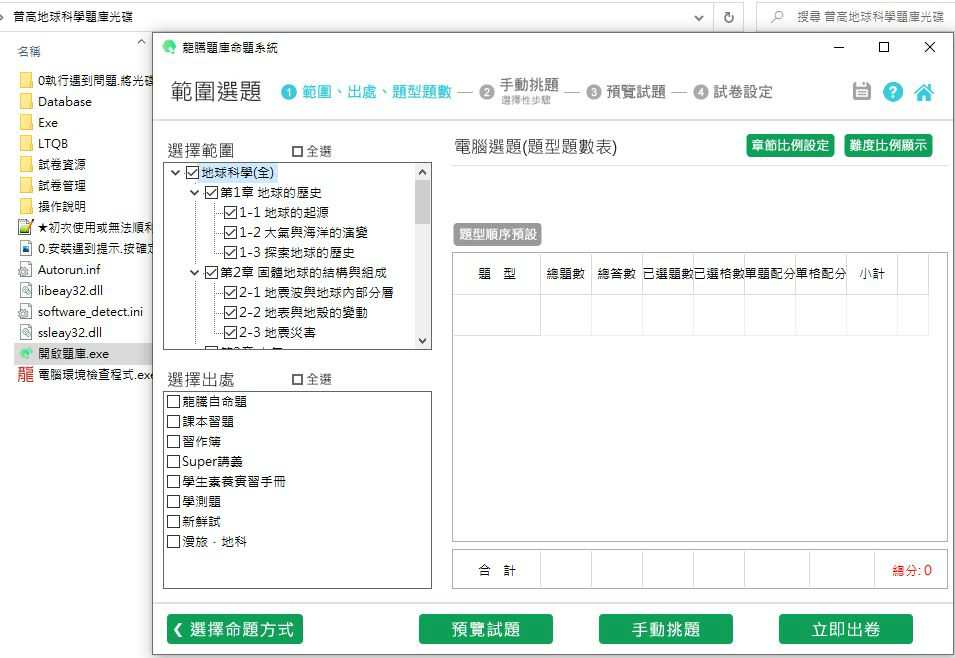Select the Database folder icon in Explorer

coord(26,102)
